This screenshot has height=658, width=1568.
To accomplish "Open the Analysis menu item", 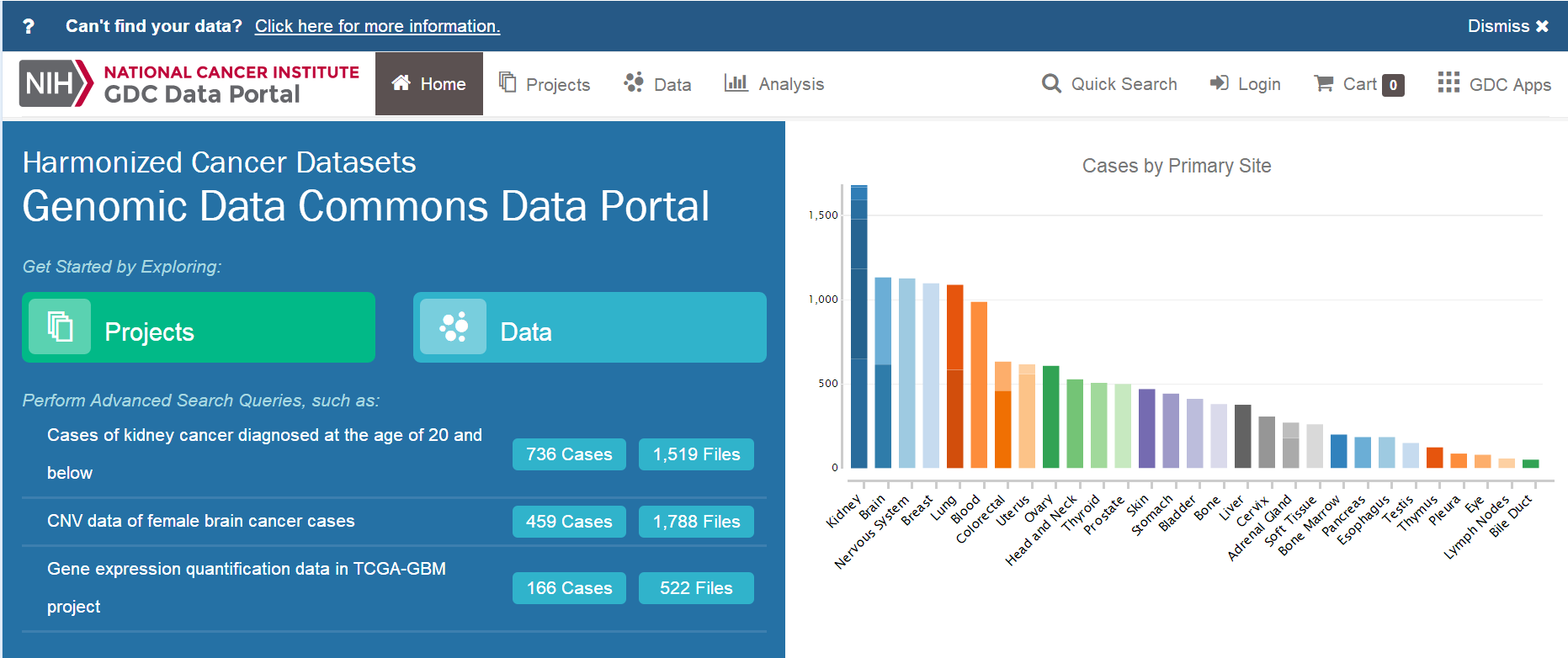I will click(774, 84).
